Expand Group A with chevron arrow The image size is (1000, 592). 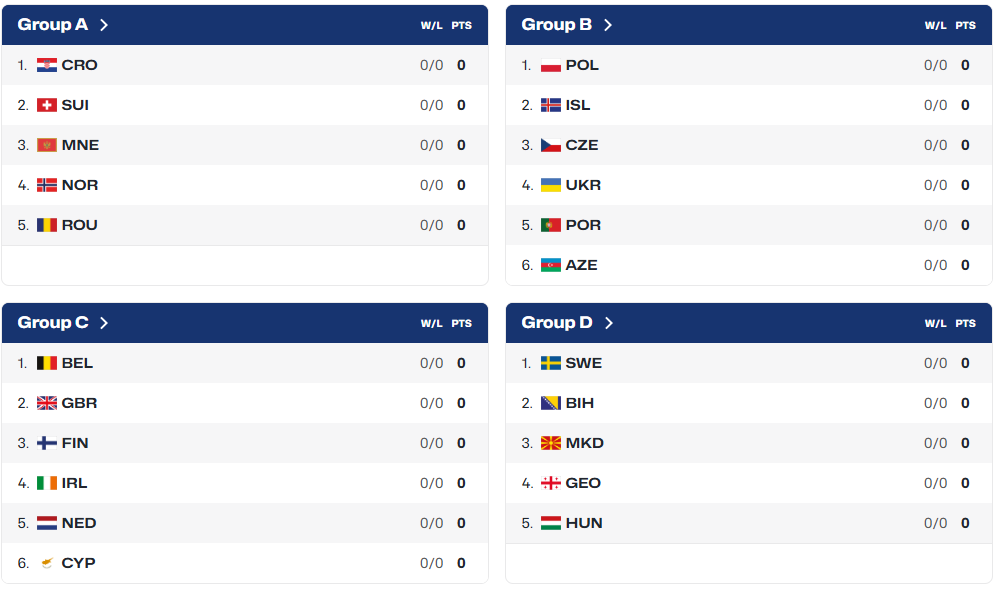click(104, 25)
